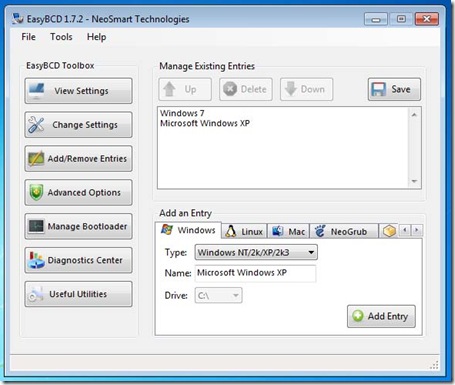Click the Mac Finder face icon
This screenshot has width=455, height=385.
278,231
